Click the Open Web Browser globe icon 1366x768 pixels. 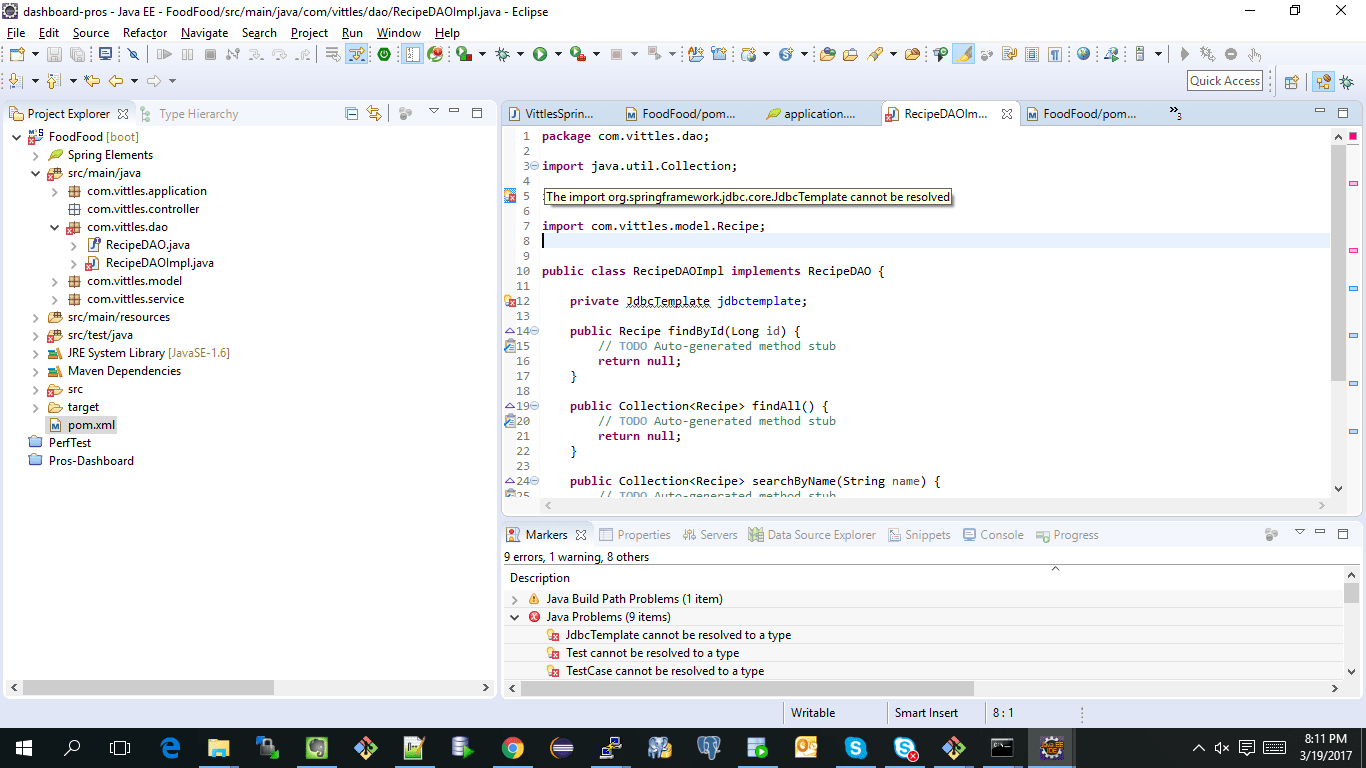pos(1083,54)
